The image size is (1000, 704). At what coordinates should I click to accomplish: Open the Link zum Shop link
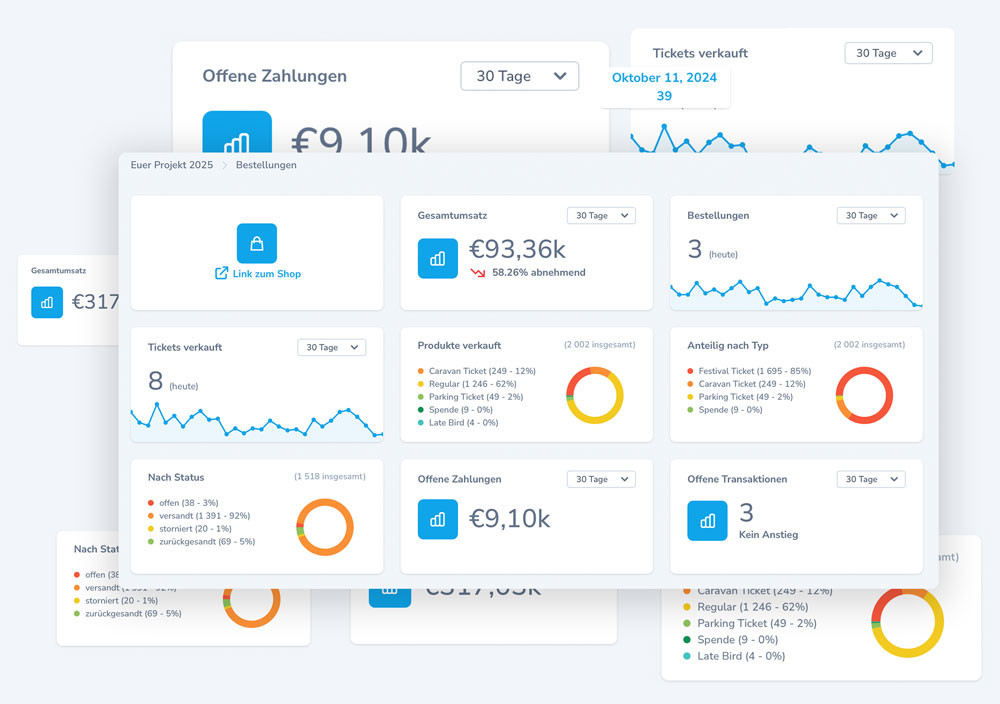pos(266,273)
